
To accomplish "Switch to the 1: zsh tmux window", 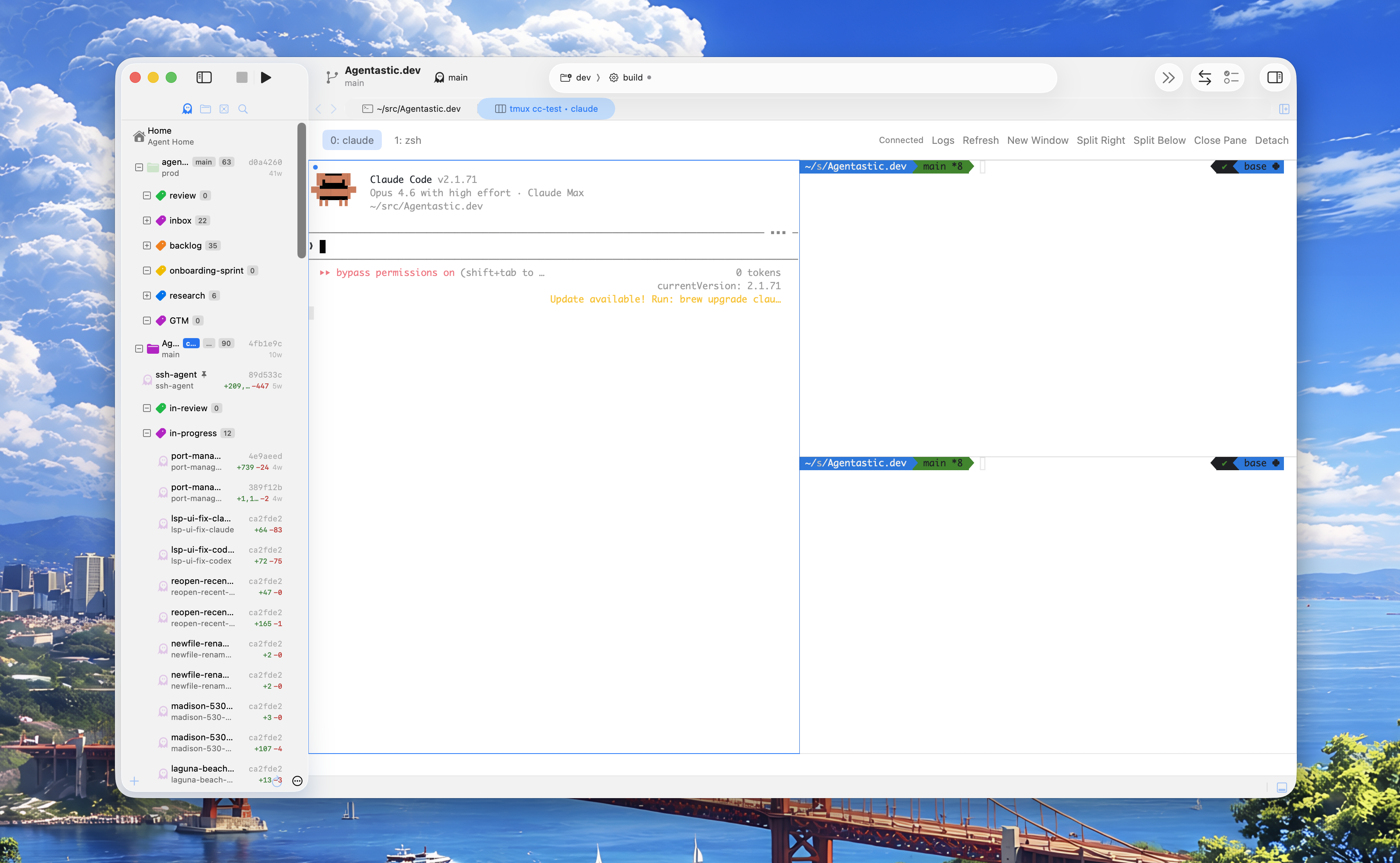I will click(x=408, y=140).
